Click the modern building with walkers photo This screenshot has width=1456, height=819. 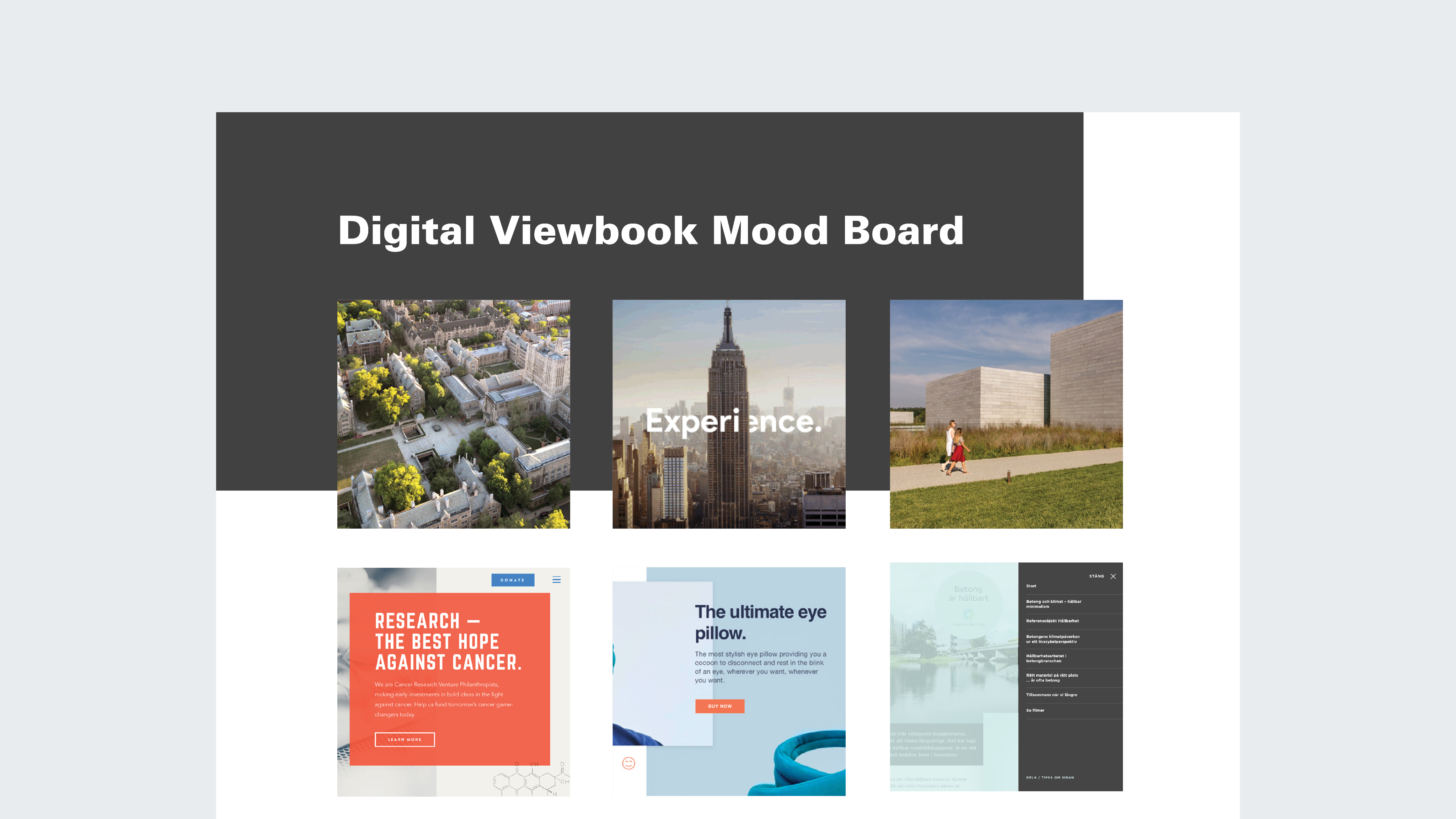[x=1006, y=414]
